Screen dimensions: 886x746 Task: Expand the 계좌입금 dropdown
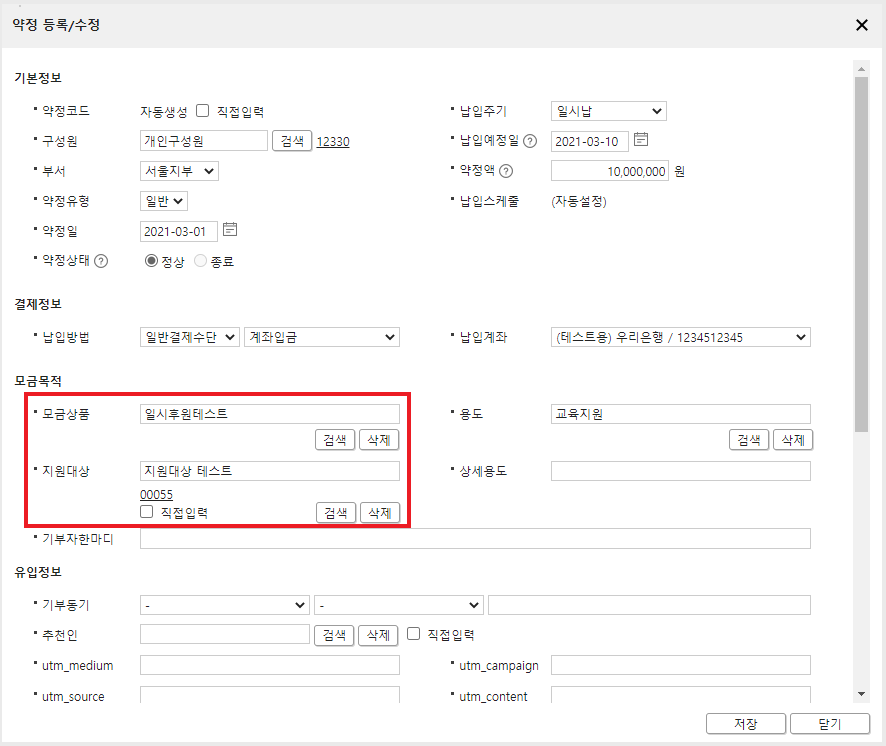click(322, 337)
